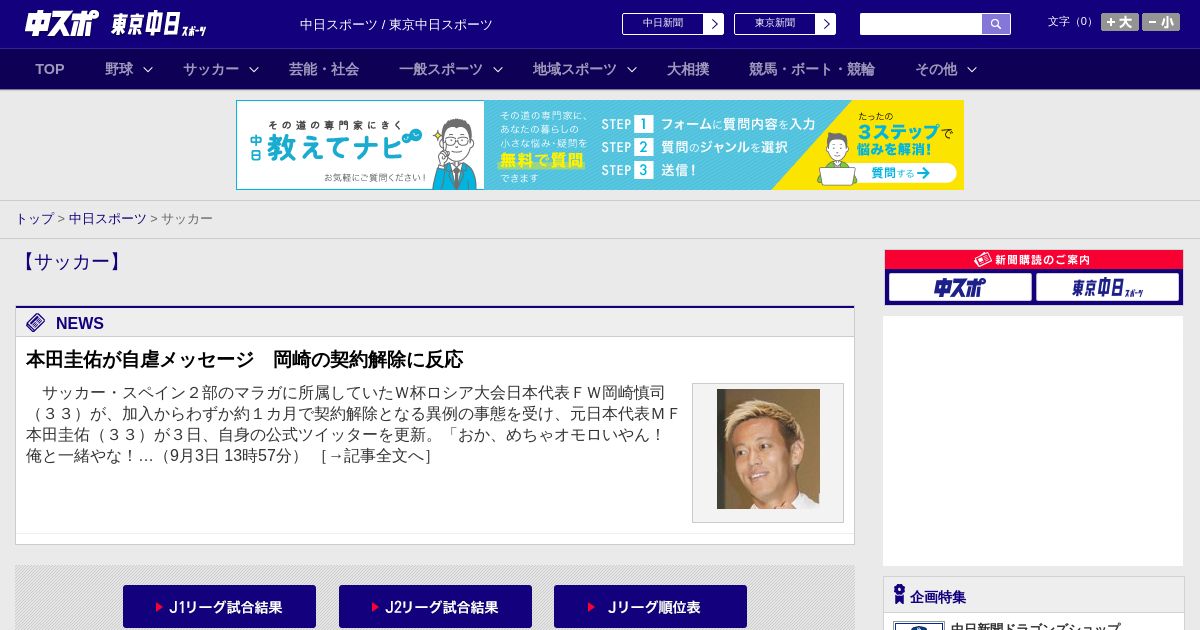This screenshot has width=1200, height=630.
Task: Open the 中日新聞ドラゴンズショップ link
Action: pos(1035,626)
